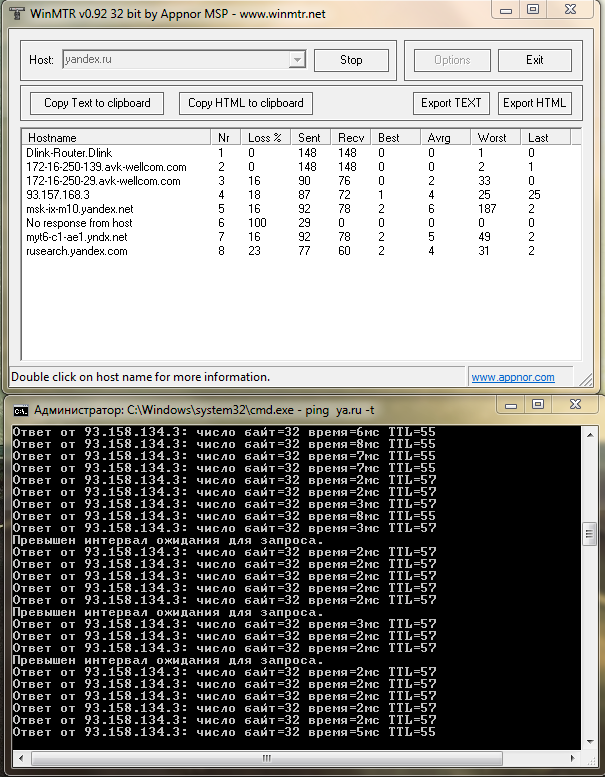
Task: Click the cmd horizontal scroll left arrow
Action: click(x=21, y=758)
